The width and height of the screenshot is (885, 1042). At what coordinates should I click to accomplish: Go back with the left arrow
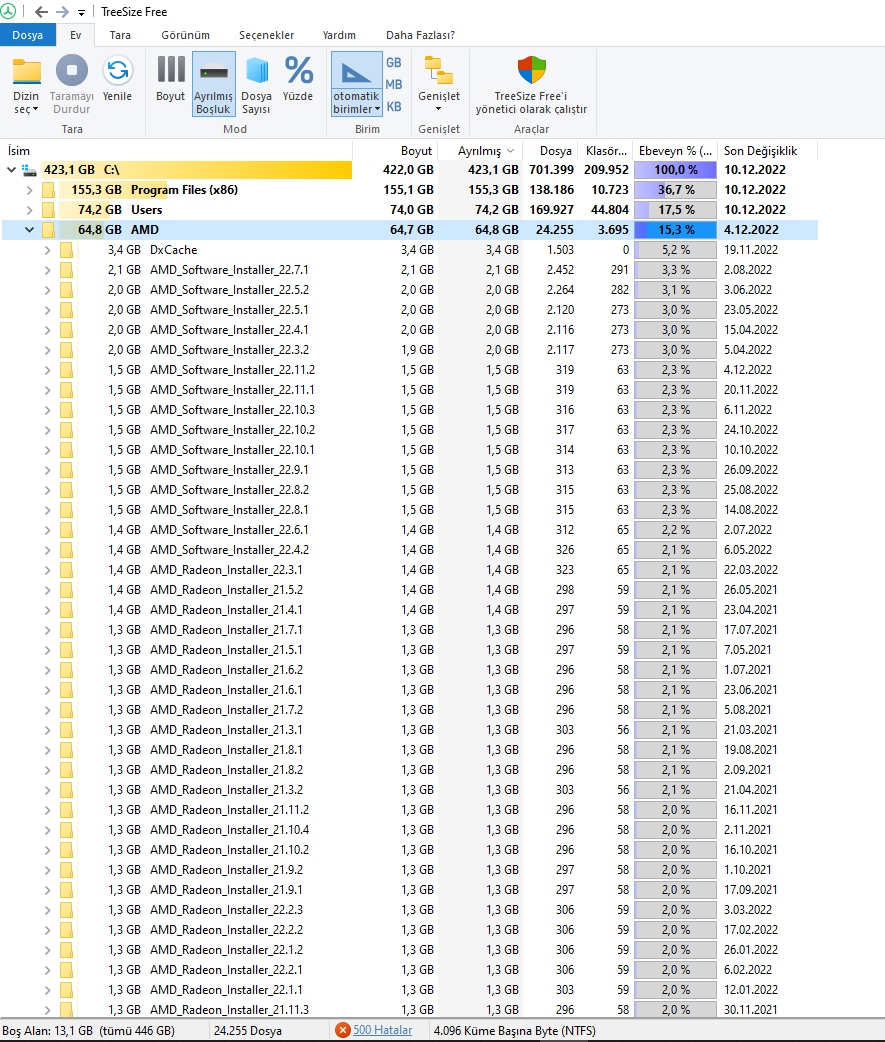[41, 12]
